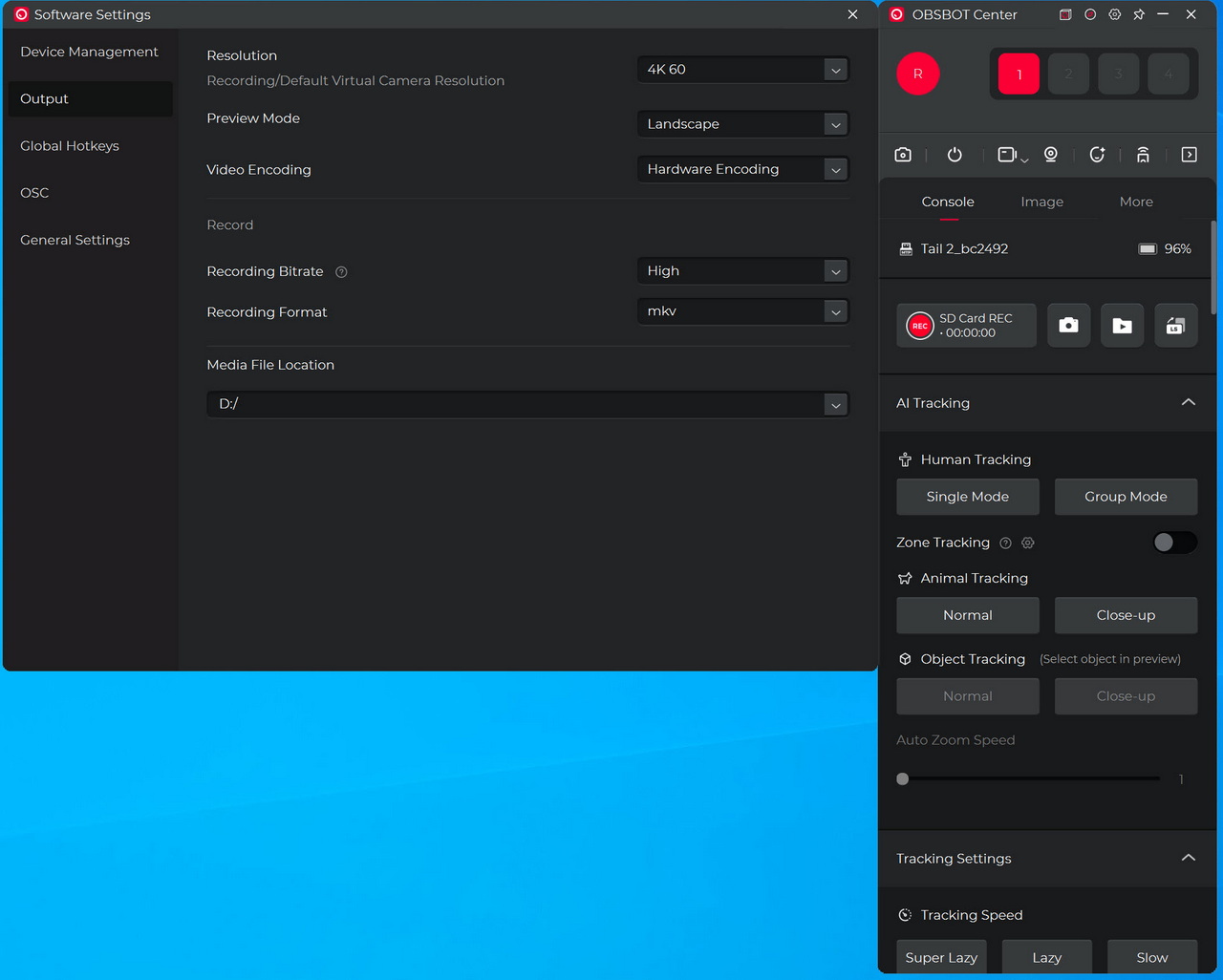The width and height of the screenshot is (1223, 980).
Task: Enable the Zone Tracking toggle
Action: point(1173,543)
